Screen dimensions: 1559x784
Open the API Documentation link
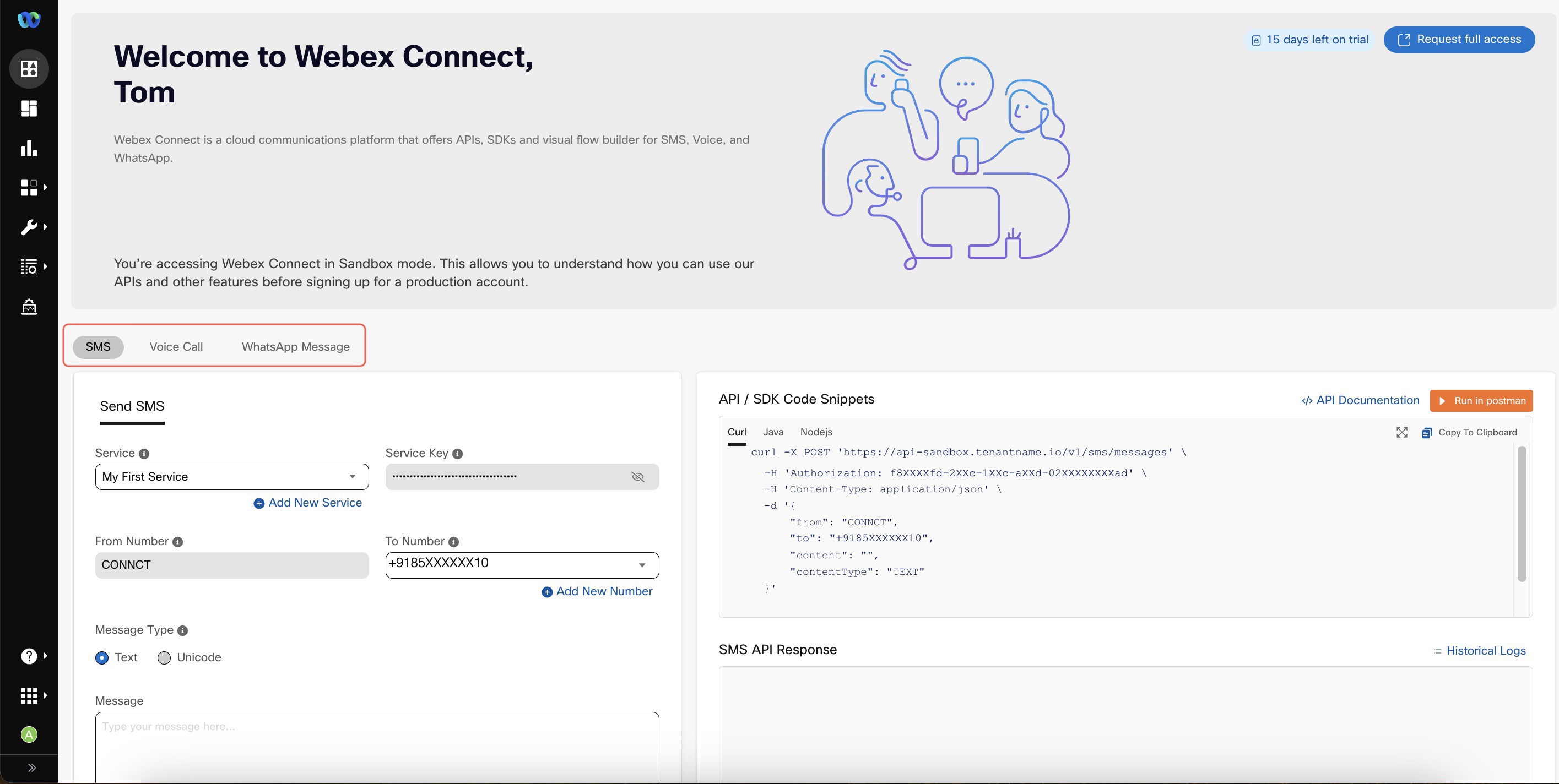click(x=1360, y=400)
